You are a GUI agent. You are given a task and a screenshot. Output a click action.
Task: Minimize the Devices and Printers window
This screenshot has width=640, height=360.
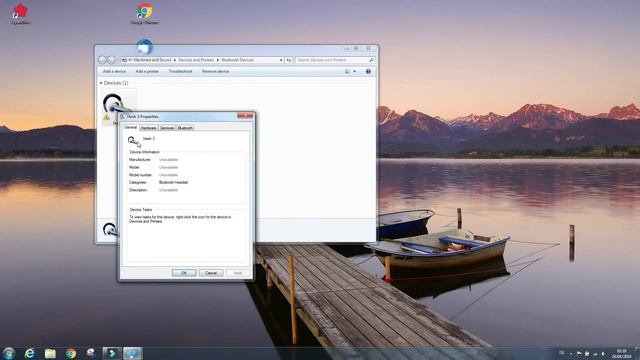point(347,48)
